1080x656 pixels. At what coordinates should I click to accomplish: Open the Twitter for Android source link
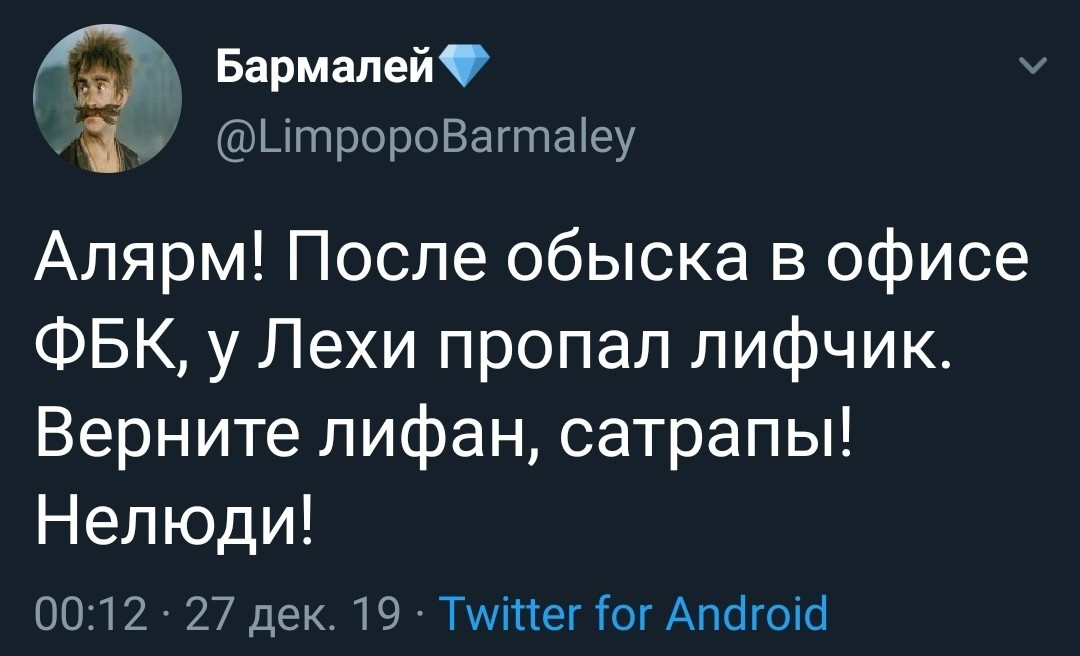(x=633, y=612)
